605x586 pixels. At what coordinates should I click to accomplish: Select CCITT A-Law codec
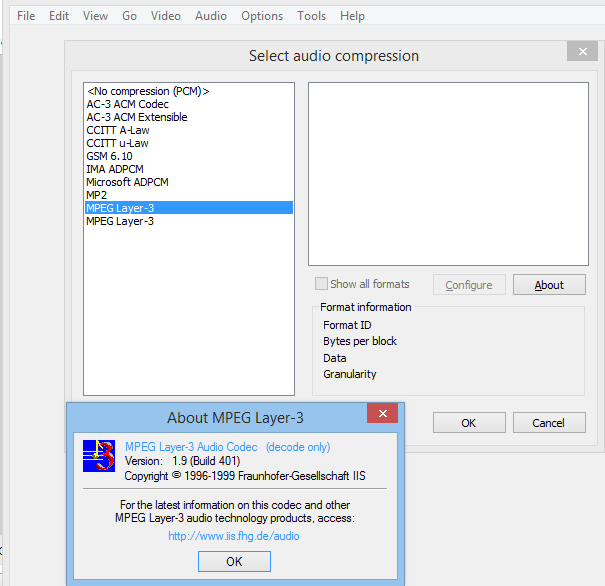point(189,130)
